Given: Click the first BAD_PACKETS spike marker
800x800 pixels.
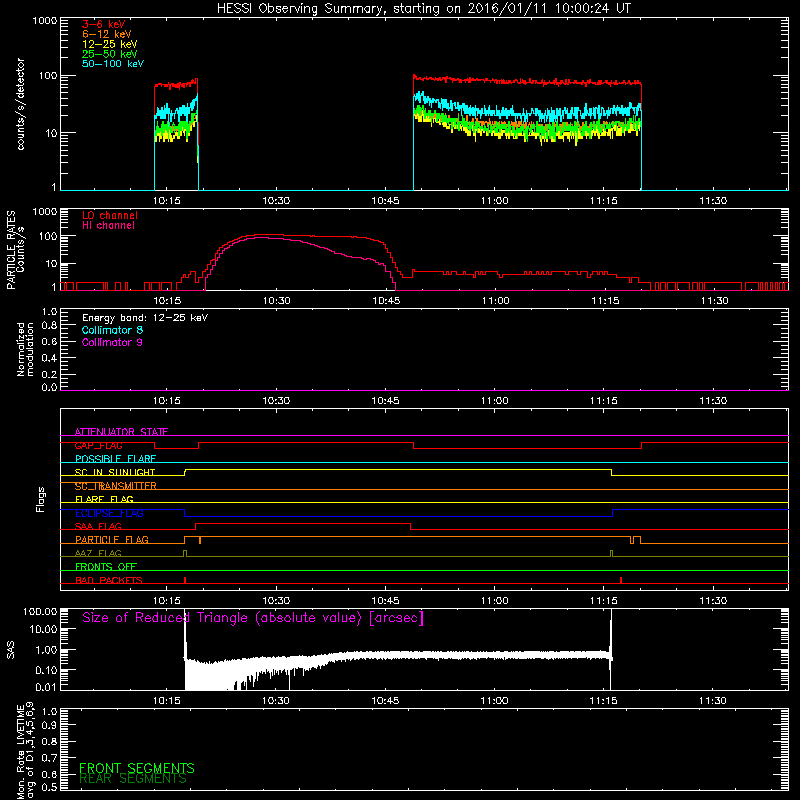Looking at the screenshot, I should 185,580.
